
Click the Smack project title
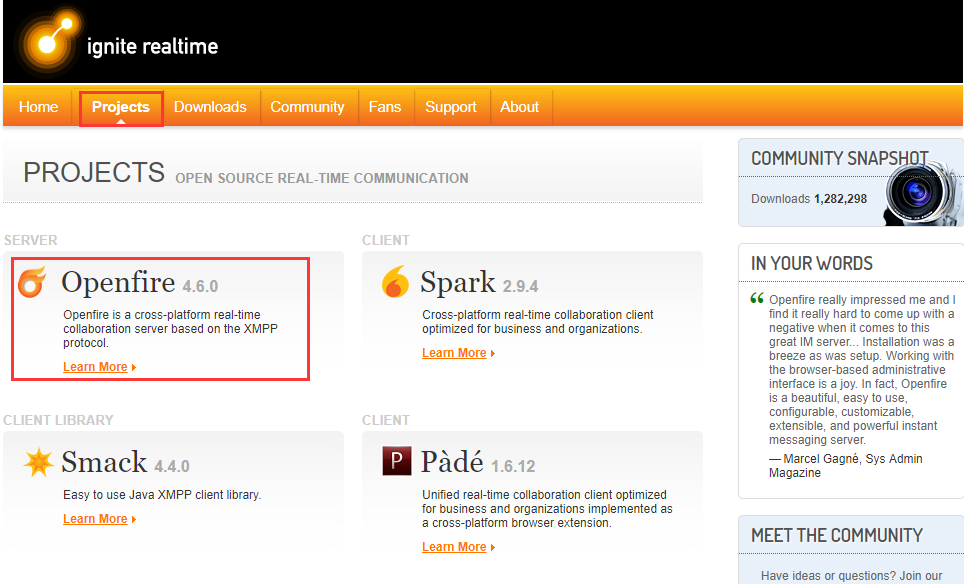click(x=105, y=462)
